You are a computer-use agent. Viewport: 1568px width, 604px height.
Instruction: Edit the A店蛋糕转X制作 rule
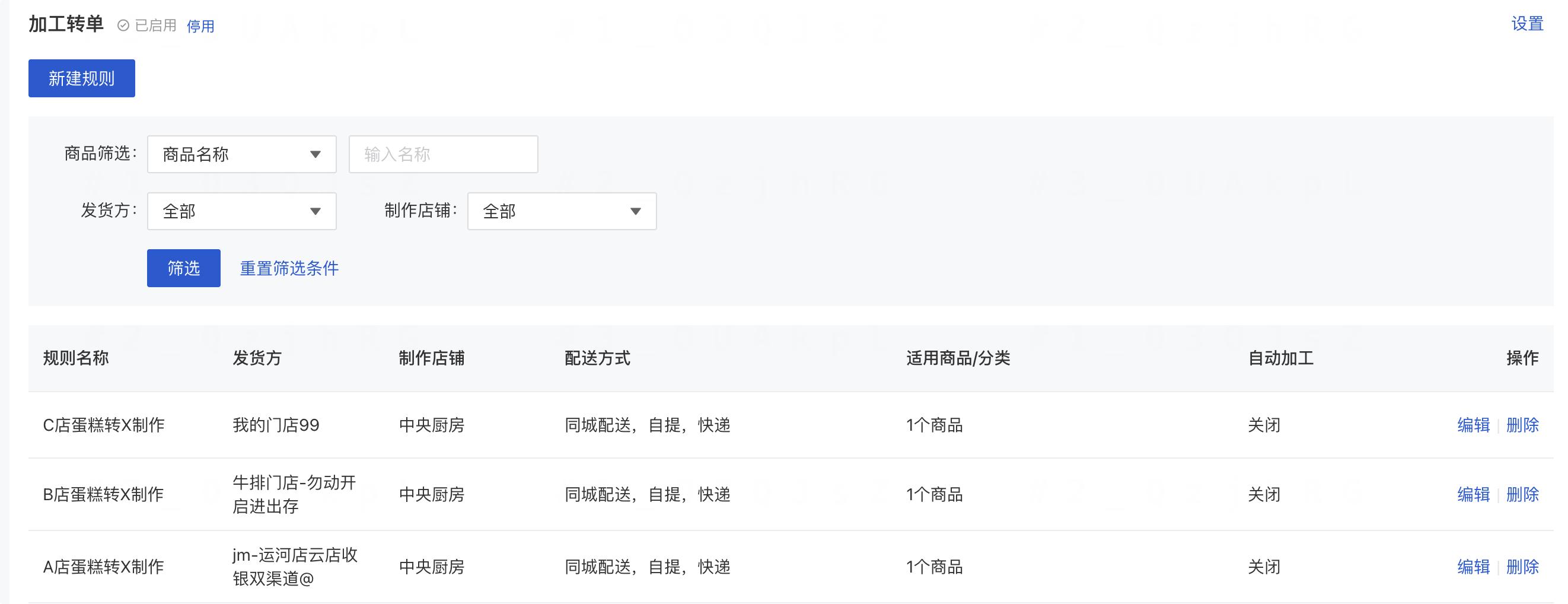click(1473, 567)
